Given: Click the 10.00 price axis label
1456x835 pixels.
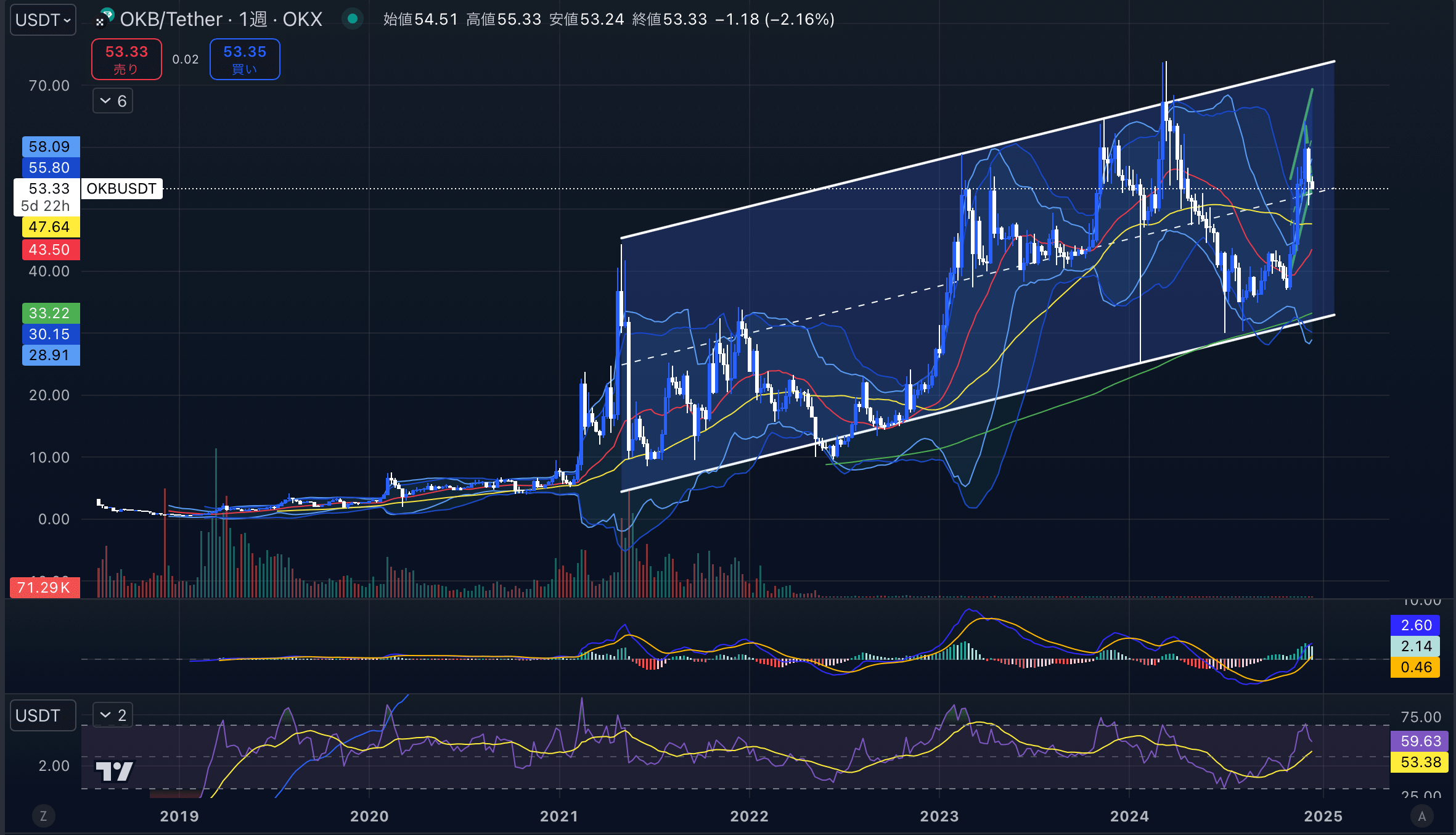Looking at the screenshot, I should [x=49, y=458].
